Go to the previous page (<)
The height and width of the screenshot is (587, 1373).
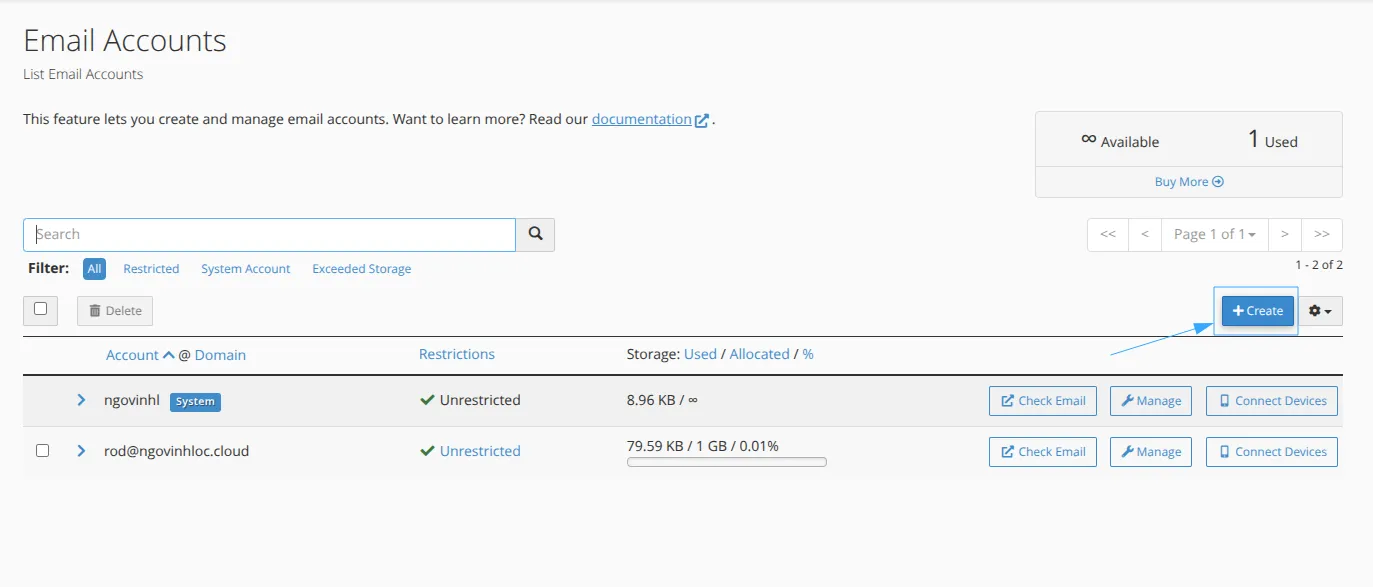1145,234
